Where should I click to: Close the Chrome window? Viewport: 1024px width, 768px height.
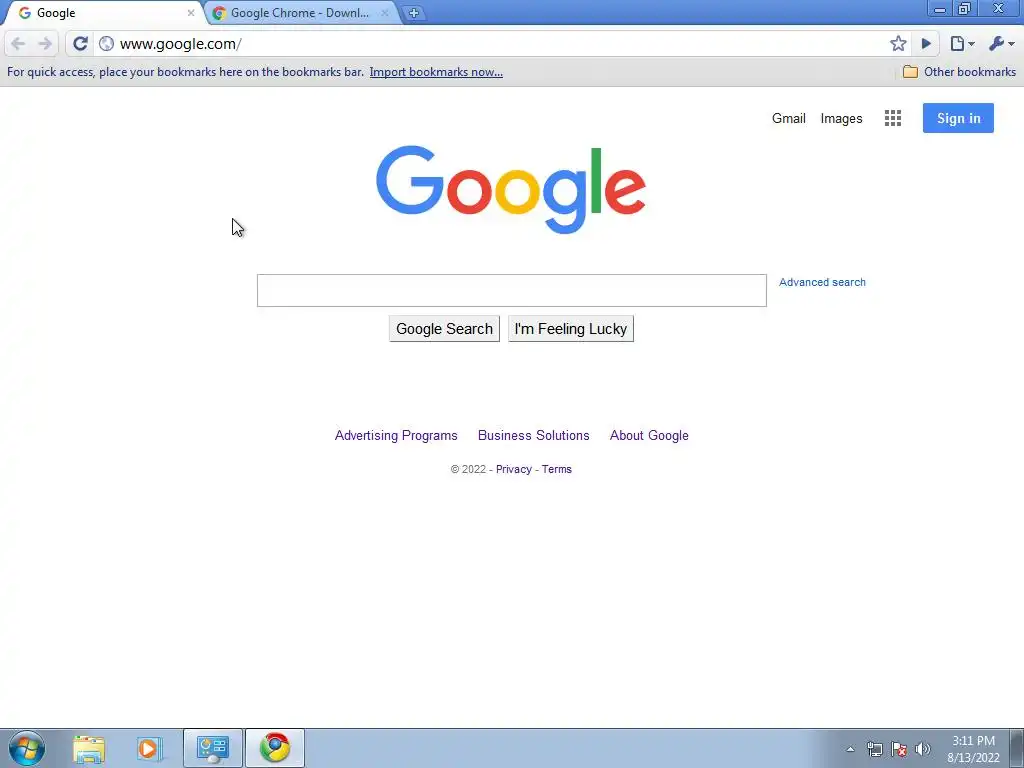(x=999, y=9)
